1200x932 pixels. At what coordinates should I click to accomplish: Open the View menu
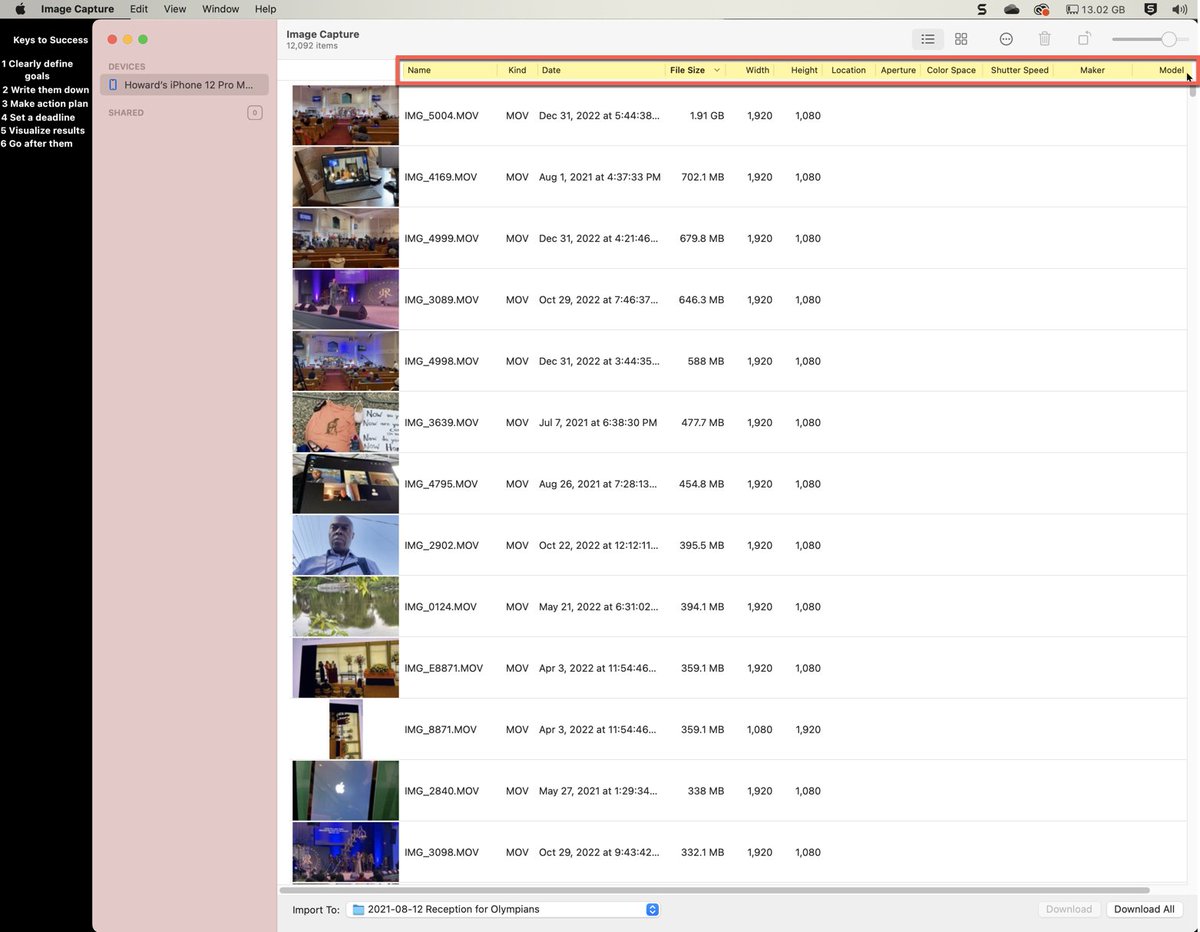click(x=174, y=9)
